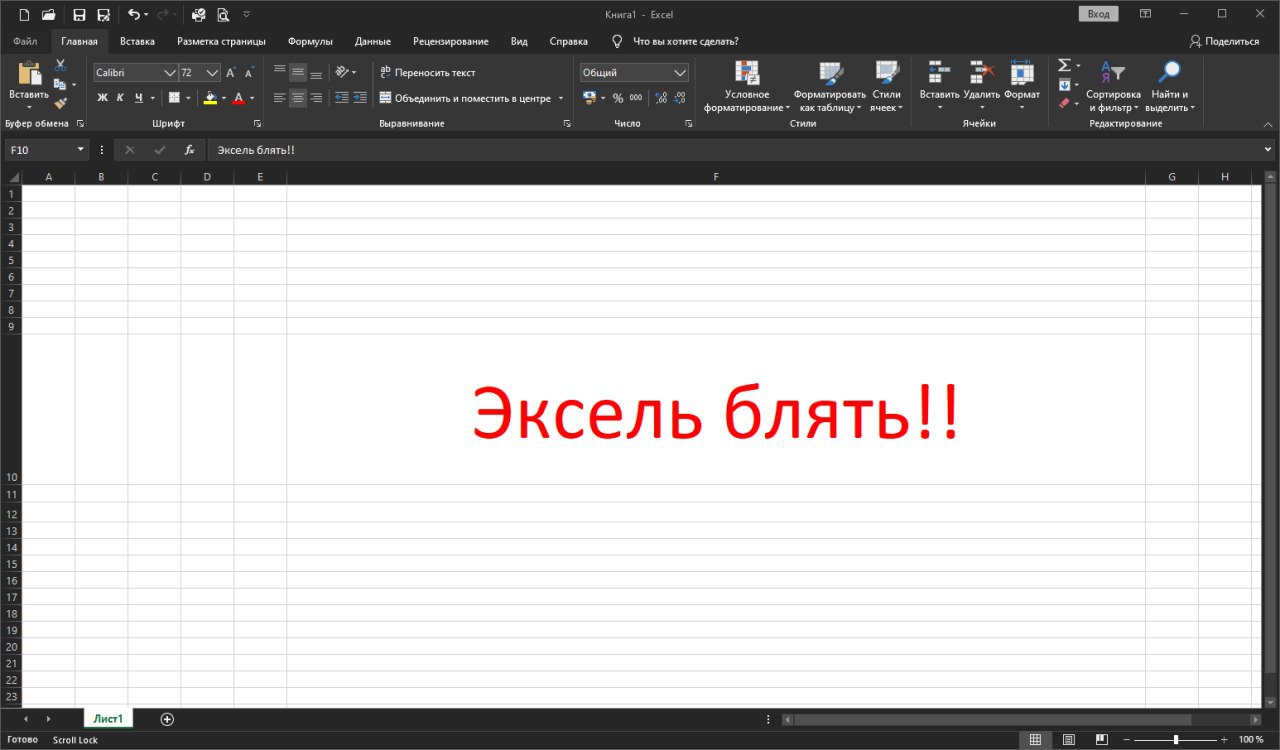Toggle wrap text (Переносить текст)
The width and height of the screenshot is (1280, 750).
[427, 73]
